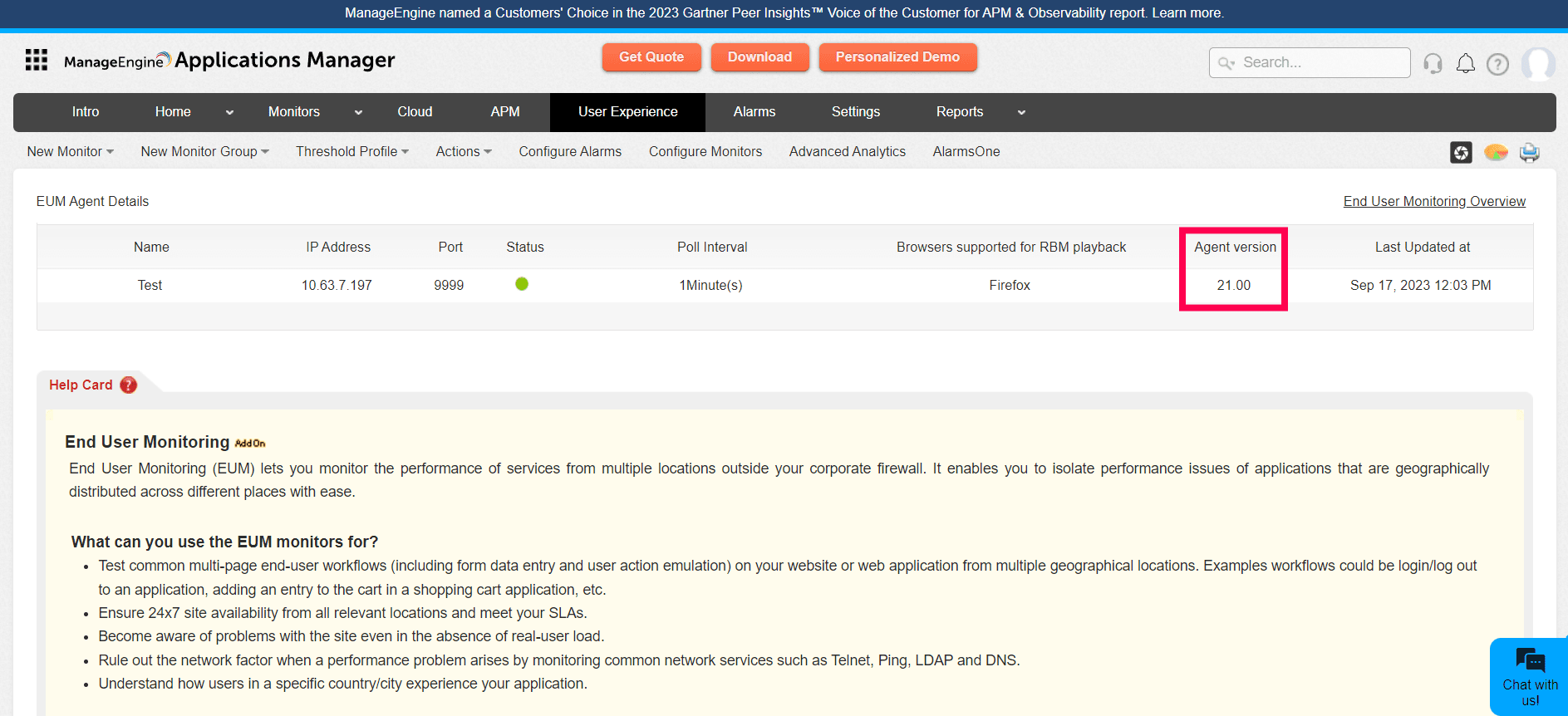
Task: Click the "Firefox" browser cell
Action: coord(1010,285)
